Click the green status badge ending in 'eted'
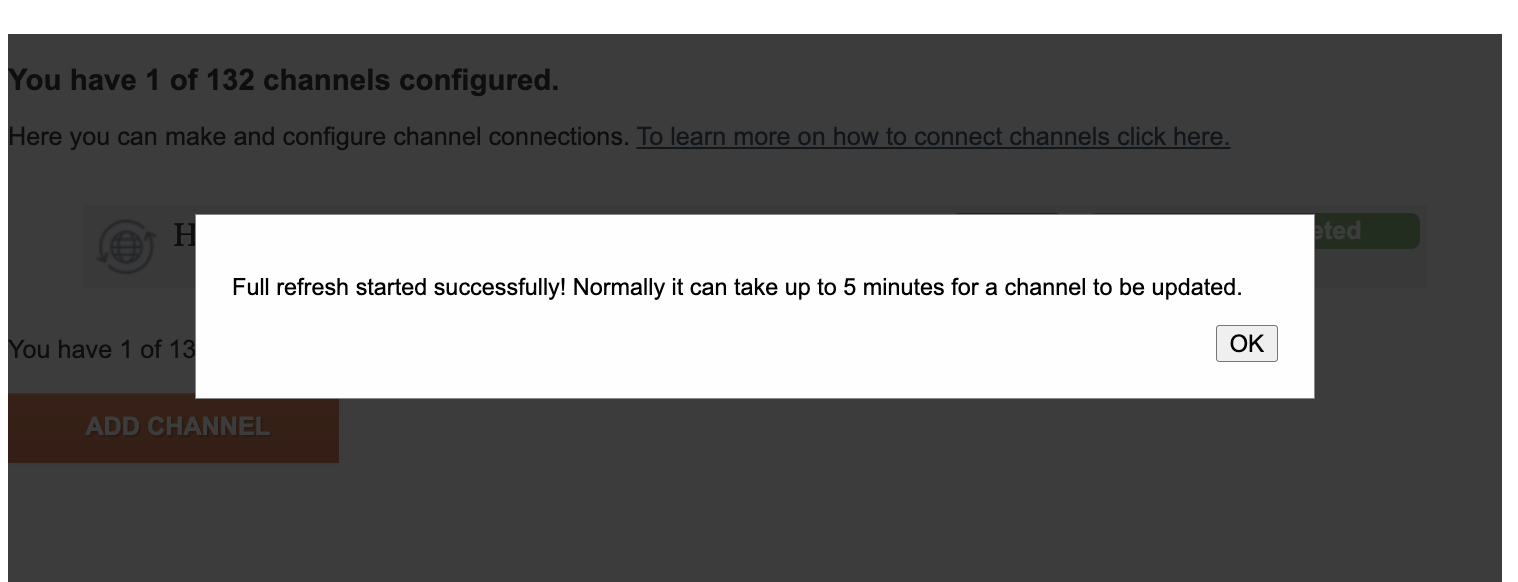Screen dimensions: 1518x582 point(1367,231)
